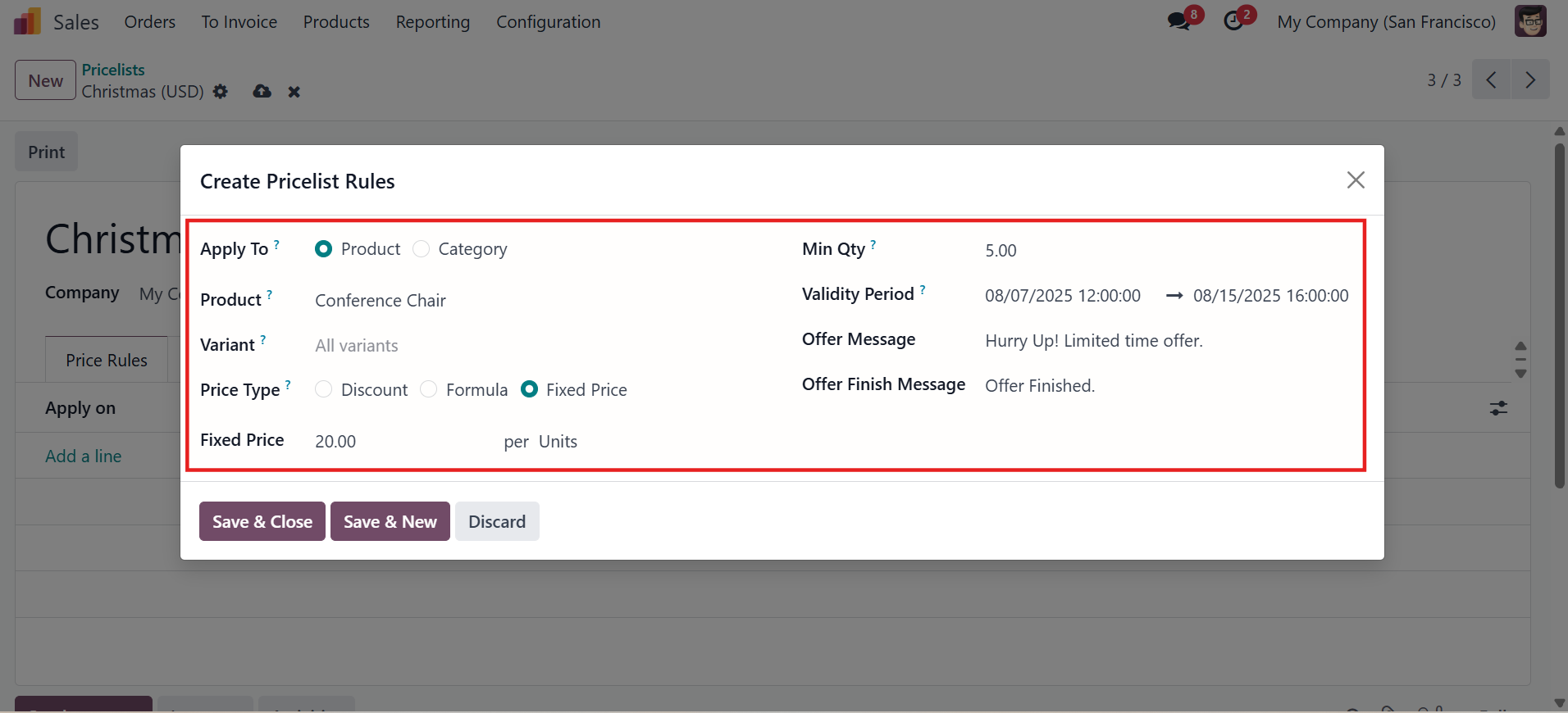Go to previous record with left chevron
This screenshot has width=1568, height=713.
click(1491, 79)
